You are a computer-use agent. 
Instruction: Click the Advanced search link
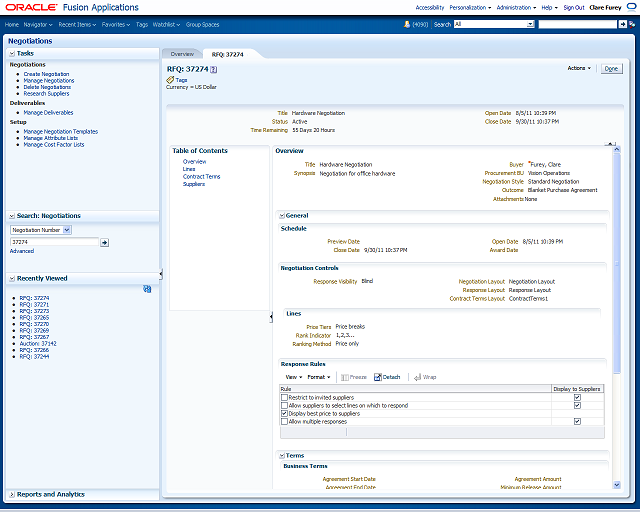(x=22, y=251)
